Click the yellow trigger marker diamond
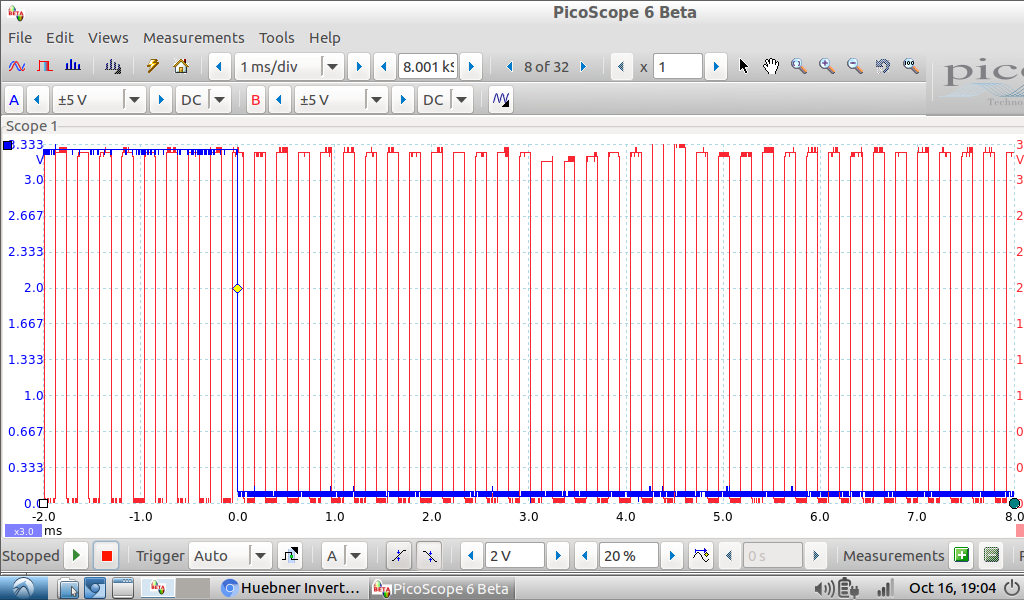 click(x=238, y=288)
